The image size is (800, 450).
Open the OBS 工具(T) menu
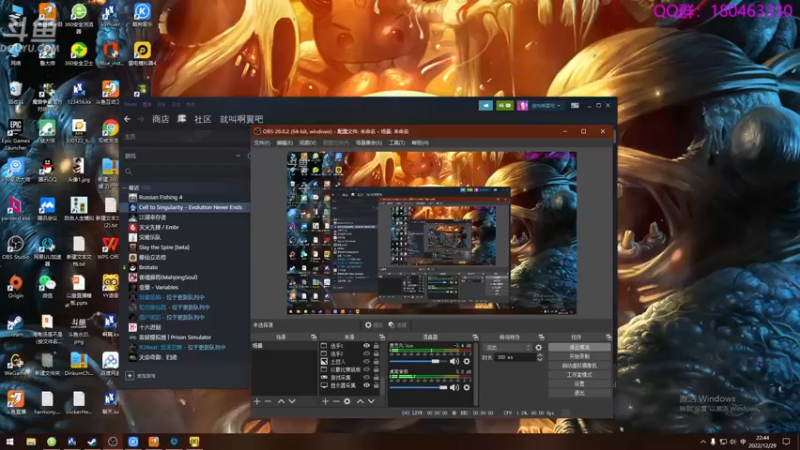tap(396, 143)
